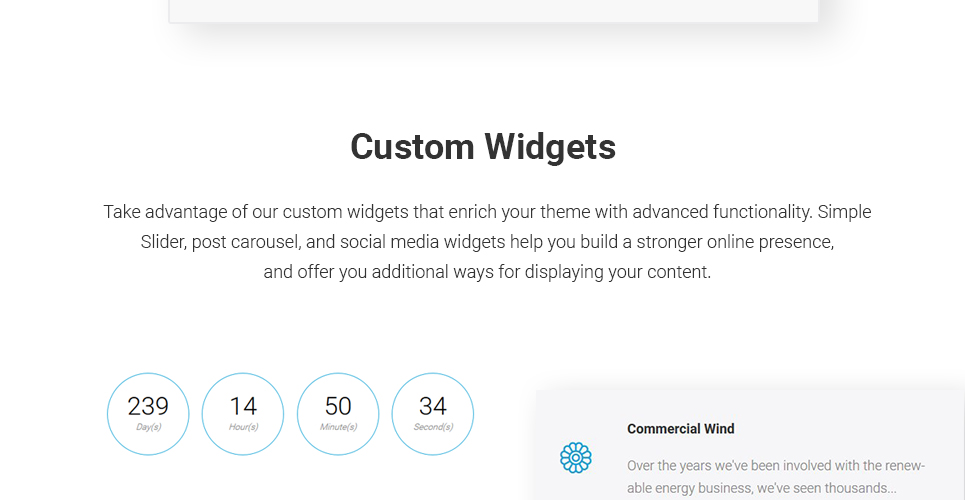The image size is (965, 500).
Task: Open the Commercial Wind title
Action: click(x=680, y=429)
